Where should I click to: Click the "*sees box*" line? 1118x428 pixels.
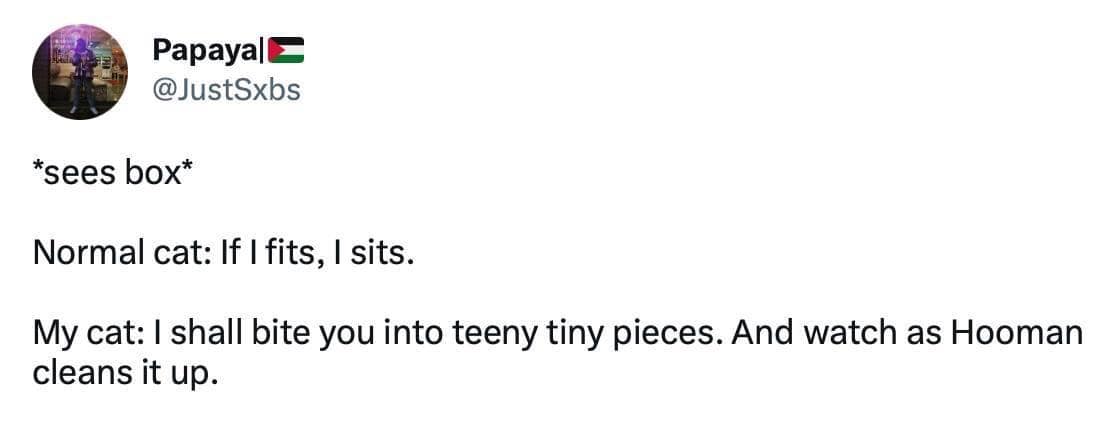point(111,173)
